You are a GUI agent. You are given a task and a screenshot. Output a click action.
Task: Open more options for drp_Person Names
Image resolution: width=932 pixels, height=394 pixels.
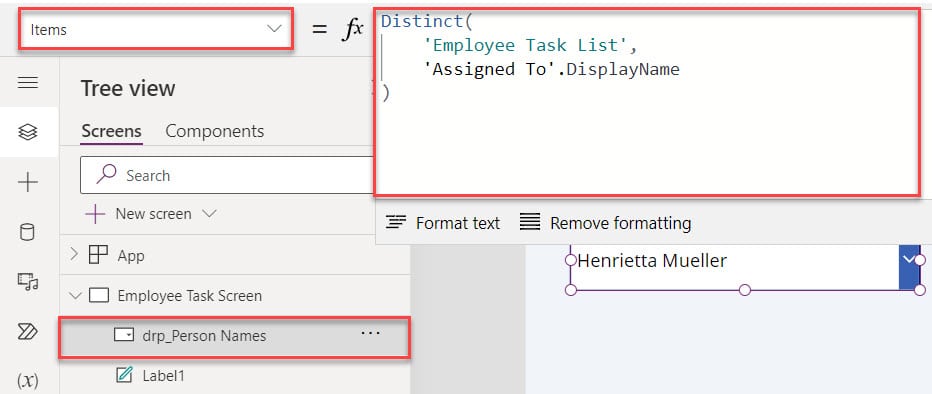[370, 334]
